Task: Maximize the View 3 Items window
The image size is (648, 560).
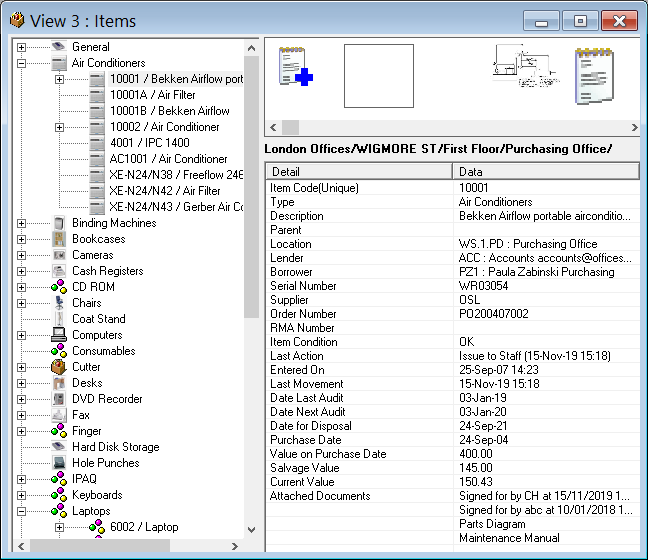Action: pyautogui.click(x=580, y=21)
